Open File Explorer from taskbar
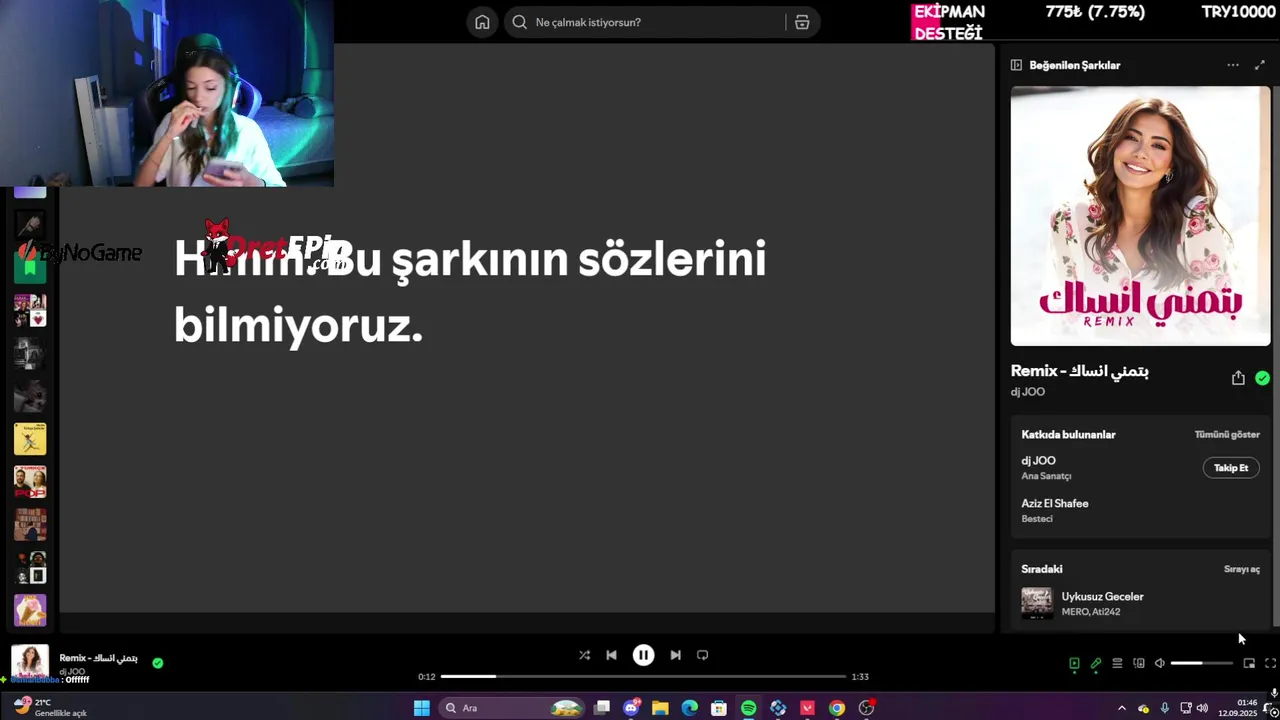1280x720 pixels. [660, 708]
